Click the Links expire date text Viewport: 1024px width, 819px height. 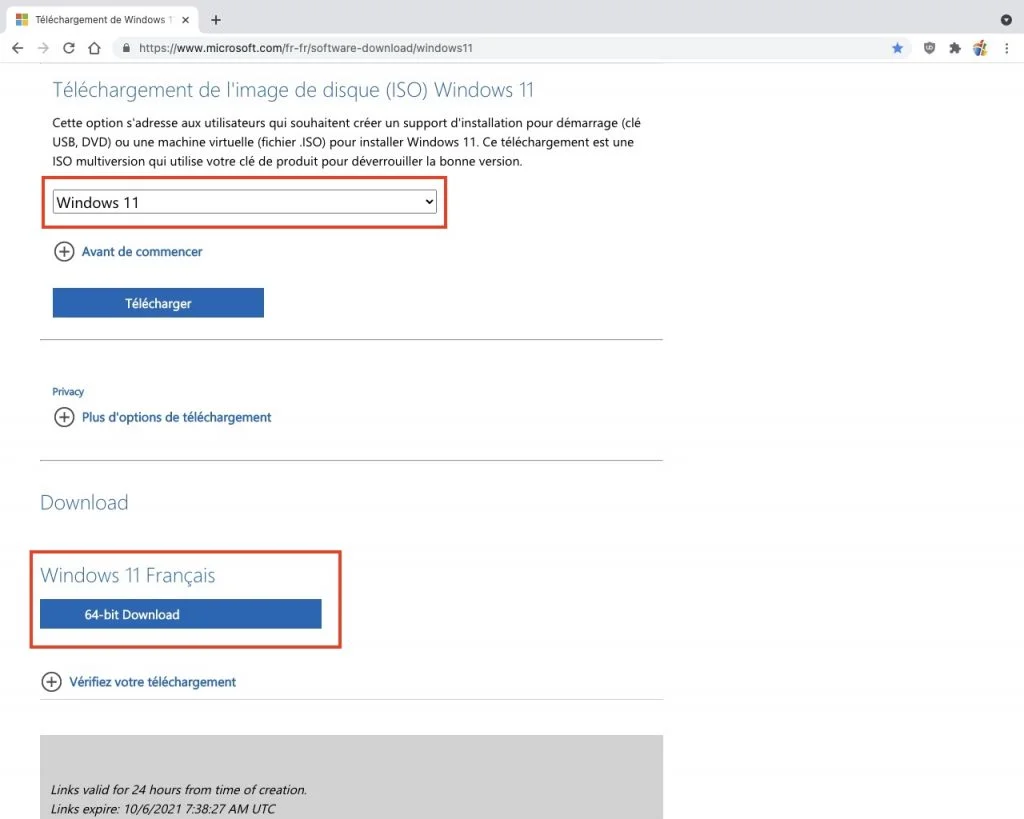pos(163,809)
